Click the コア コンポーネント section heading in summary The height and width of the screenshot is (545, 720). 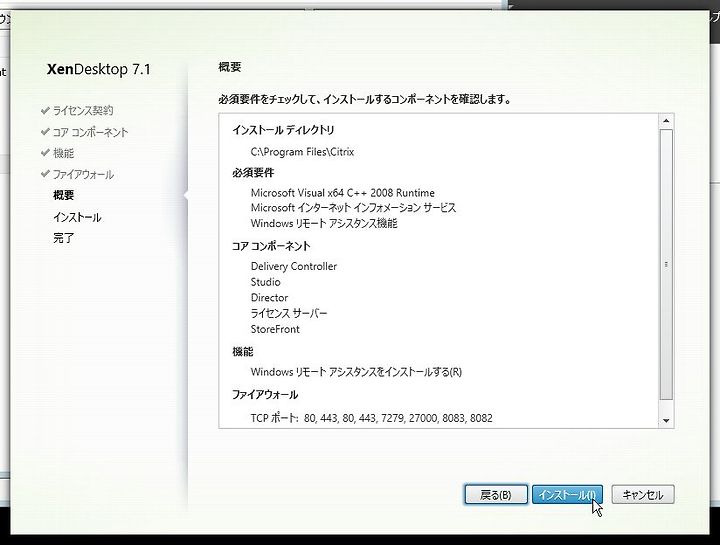point(271,246)
